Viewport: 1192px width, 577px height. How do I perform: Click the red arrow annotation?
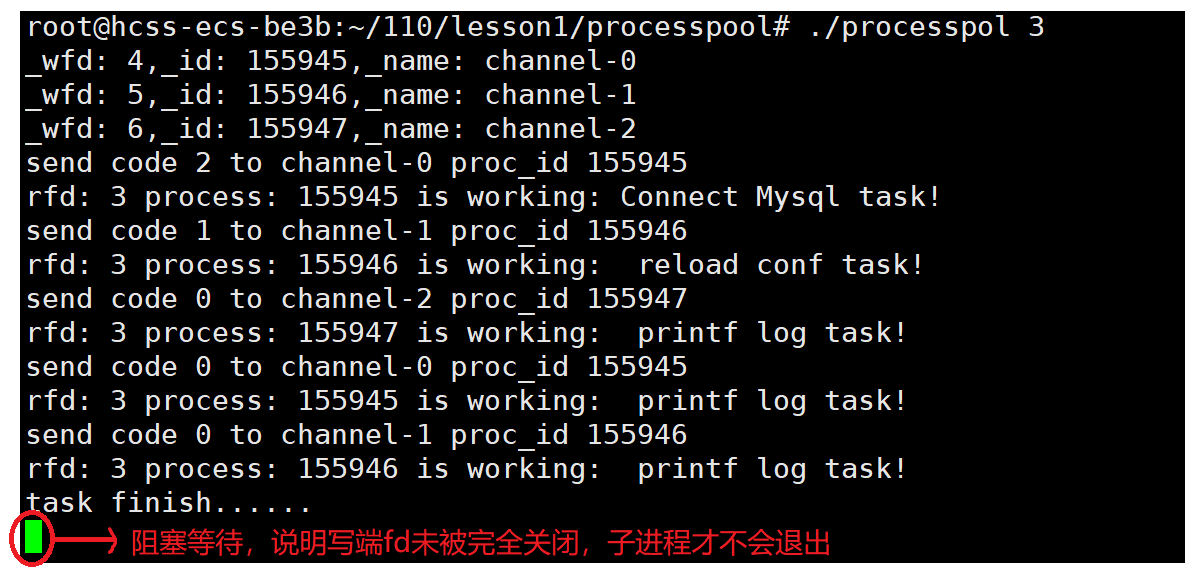click(85, 541)
